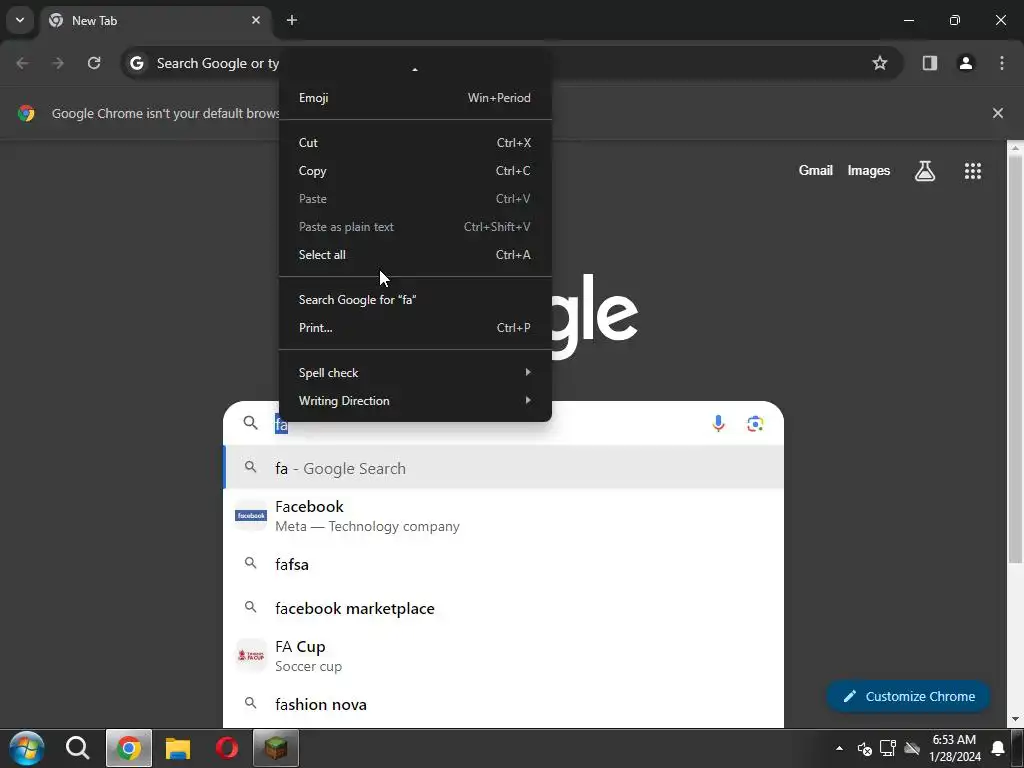Open File Explorer from the taskbar
Viewport: 1024px width, 768px height.
(178, 748)
